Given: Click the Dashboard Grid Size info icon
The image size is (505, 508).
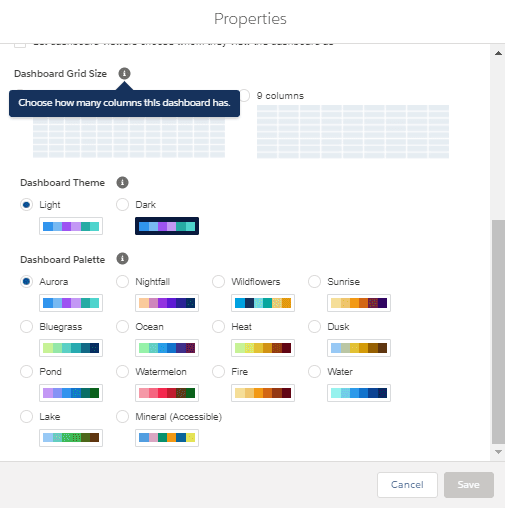Looking at the screenshot, I should [x=124, y=73].
